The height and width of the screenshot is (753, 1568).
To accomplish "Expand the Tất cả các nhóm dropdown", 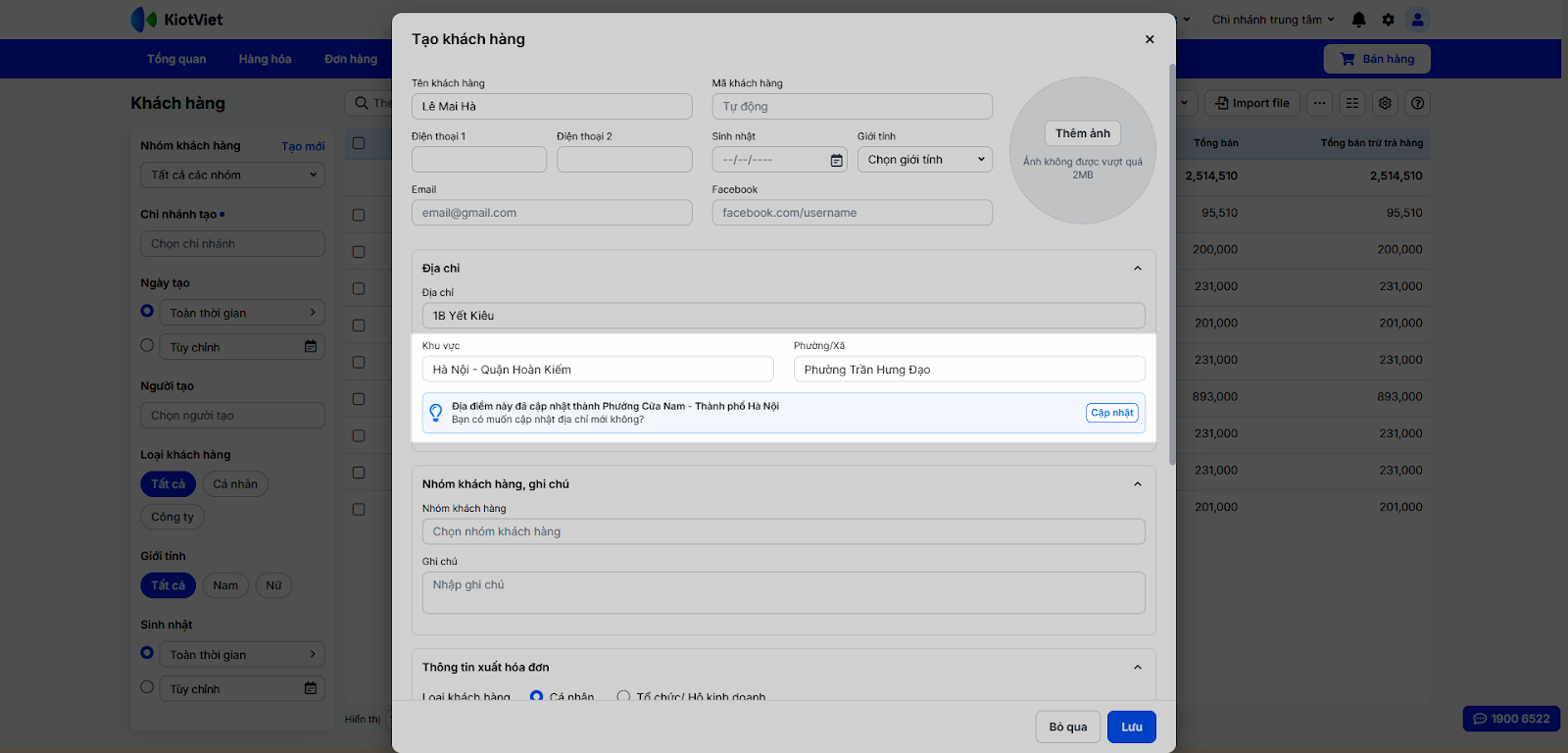I will pos(232,176).
